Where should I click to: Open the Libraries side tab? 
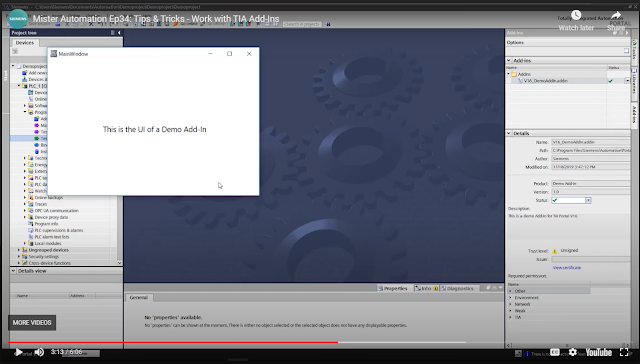pos(635,81)
